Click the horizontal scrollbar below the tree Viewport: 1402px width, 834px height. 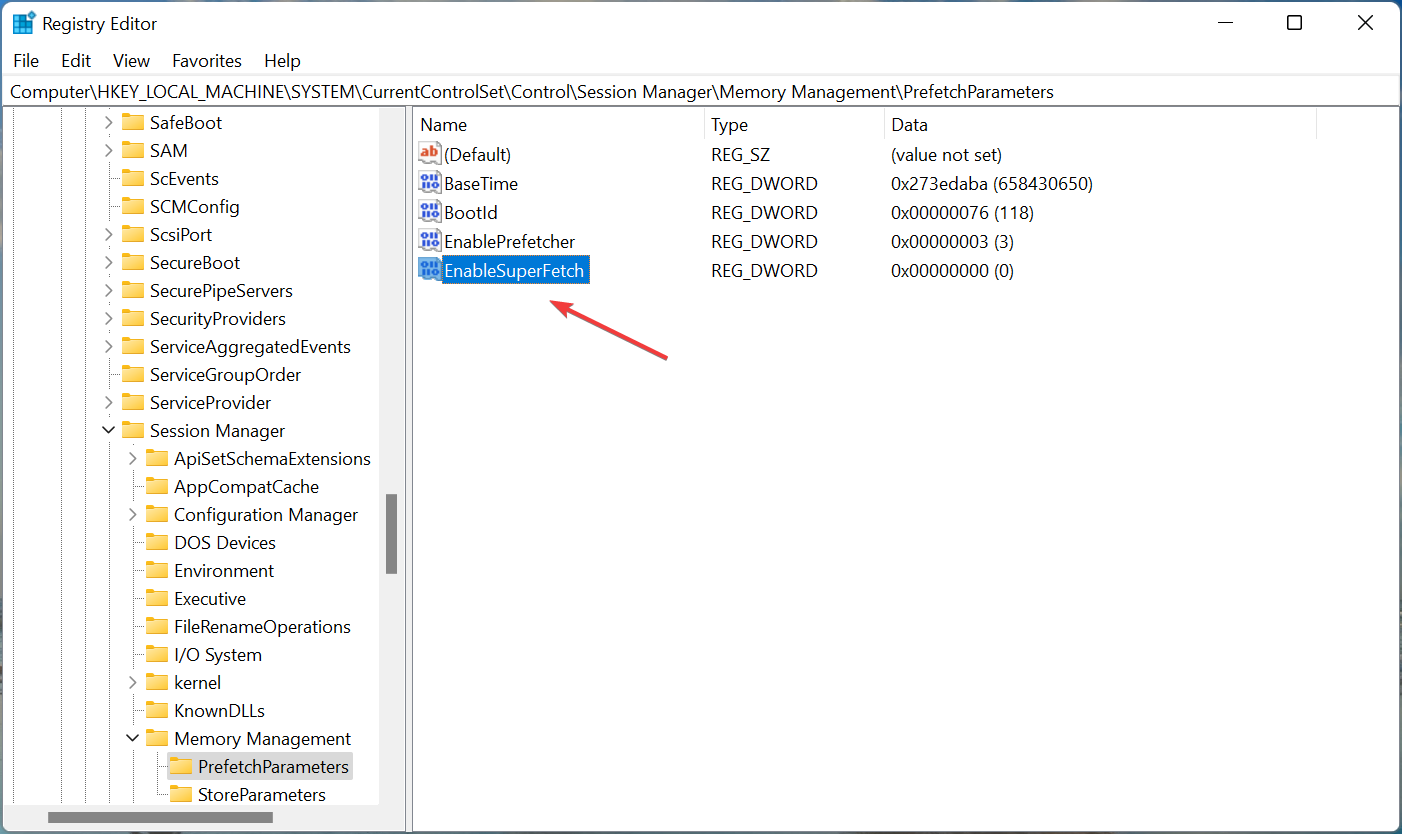coord(160,817)
